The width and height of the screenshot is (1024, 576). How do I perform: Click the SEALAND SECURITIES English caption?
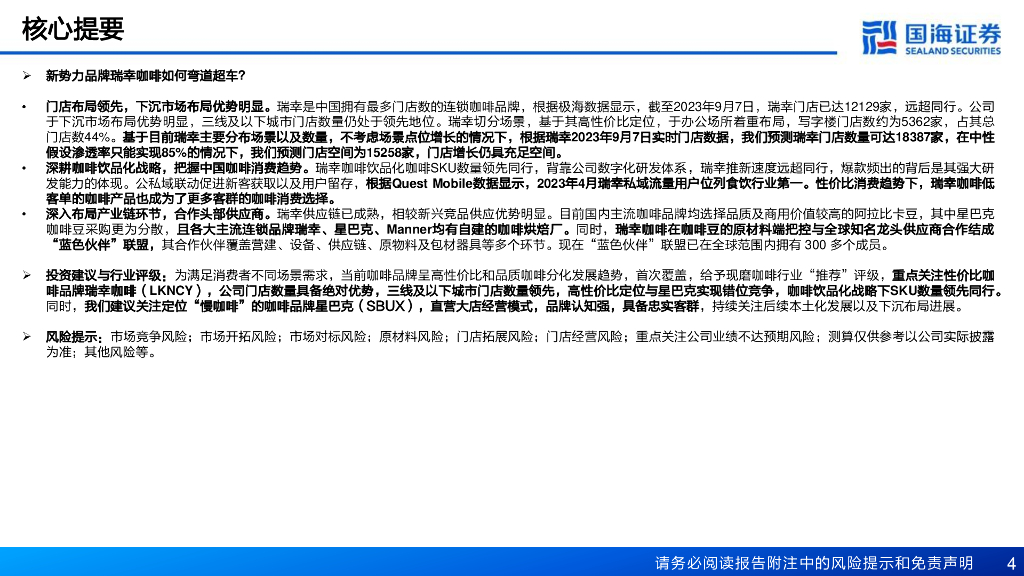[x=953, y=51]
